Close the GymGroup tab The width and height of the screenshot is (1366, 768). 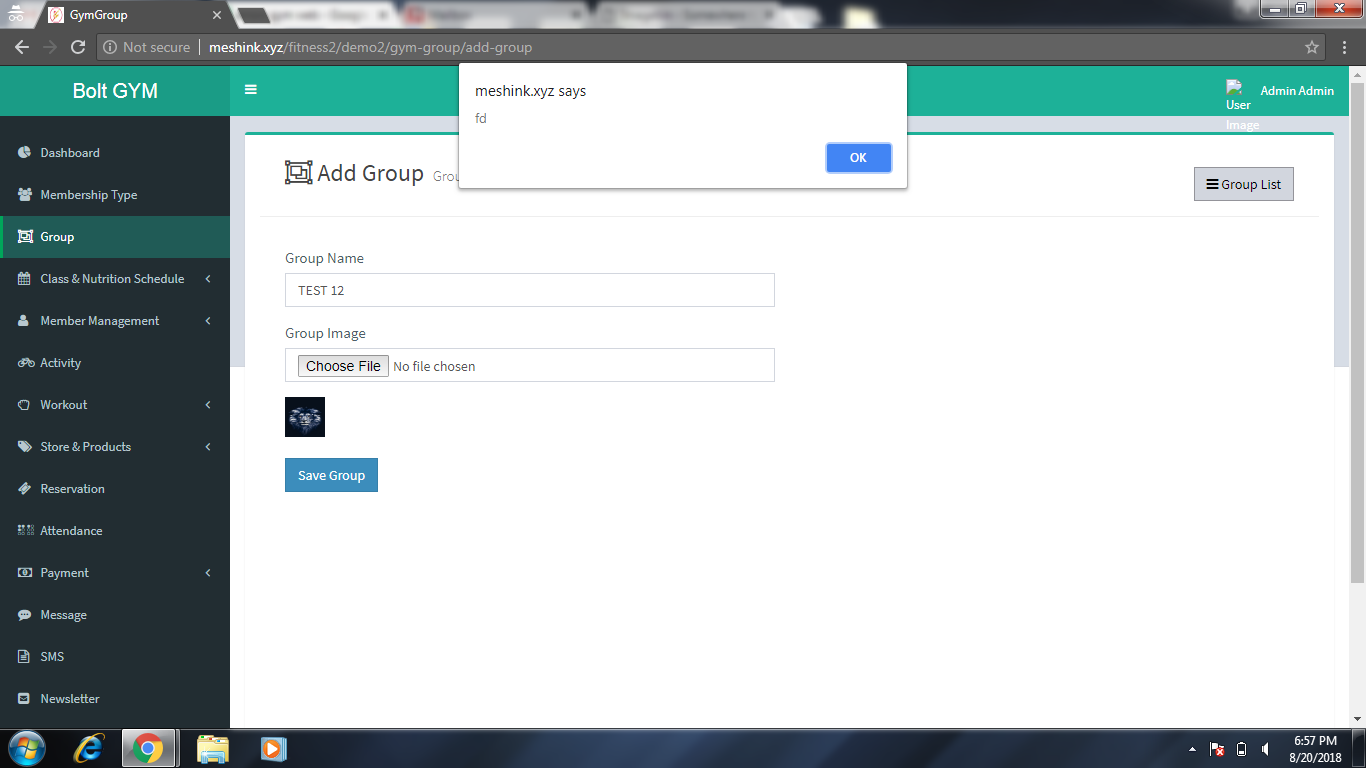pyautogui.click(x=217, y=15)
